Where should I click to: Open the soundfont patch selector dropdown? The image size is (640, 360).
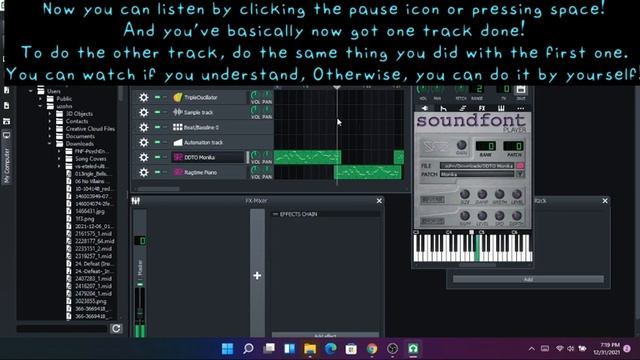click(520, 174)
